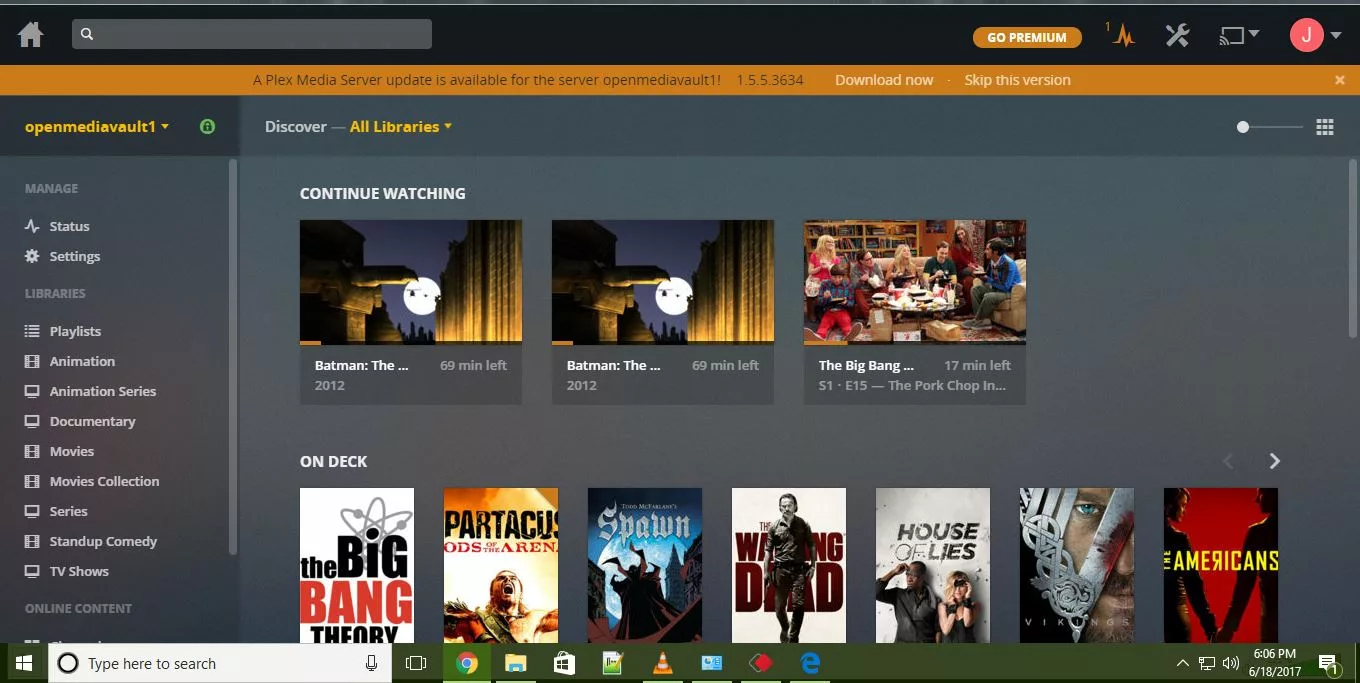
Task: Launch VLC from the taskbar
Action: tap(662, 663)
